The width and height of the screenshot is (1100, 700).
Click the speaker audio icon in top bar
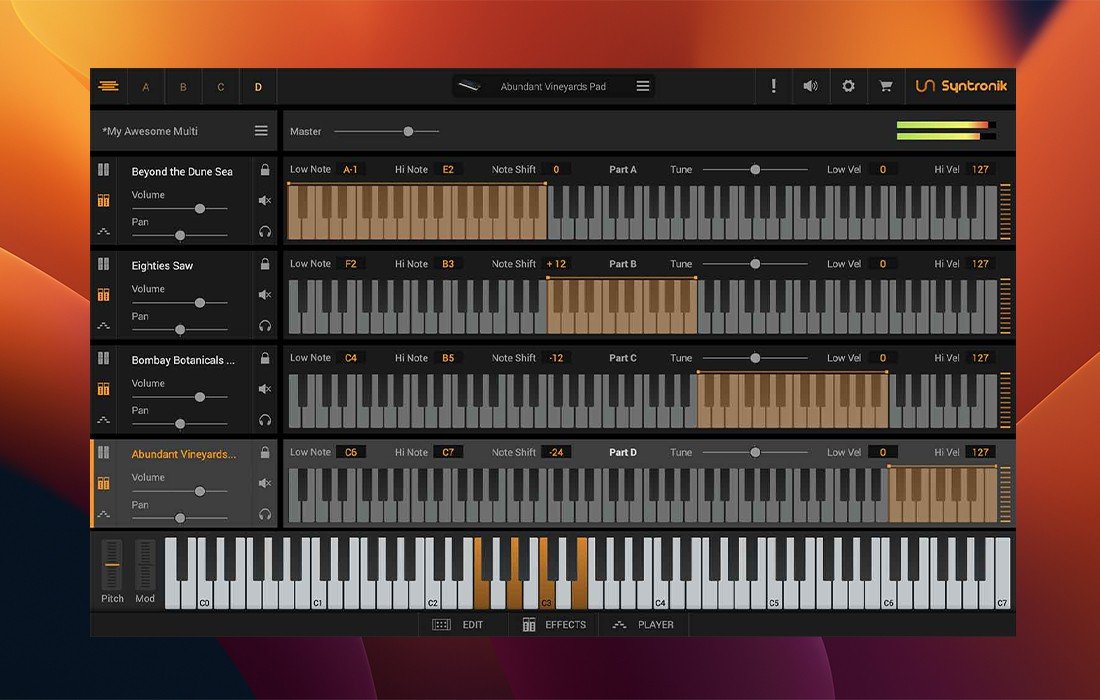coord(810,86)
